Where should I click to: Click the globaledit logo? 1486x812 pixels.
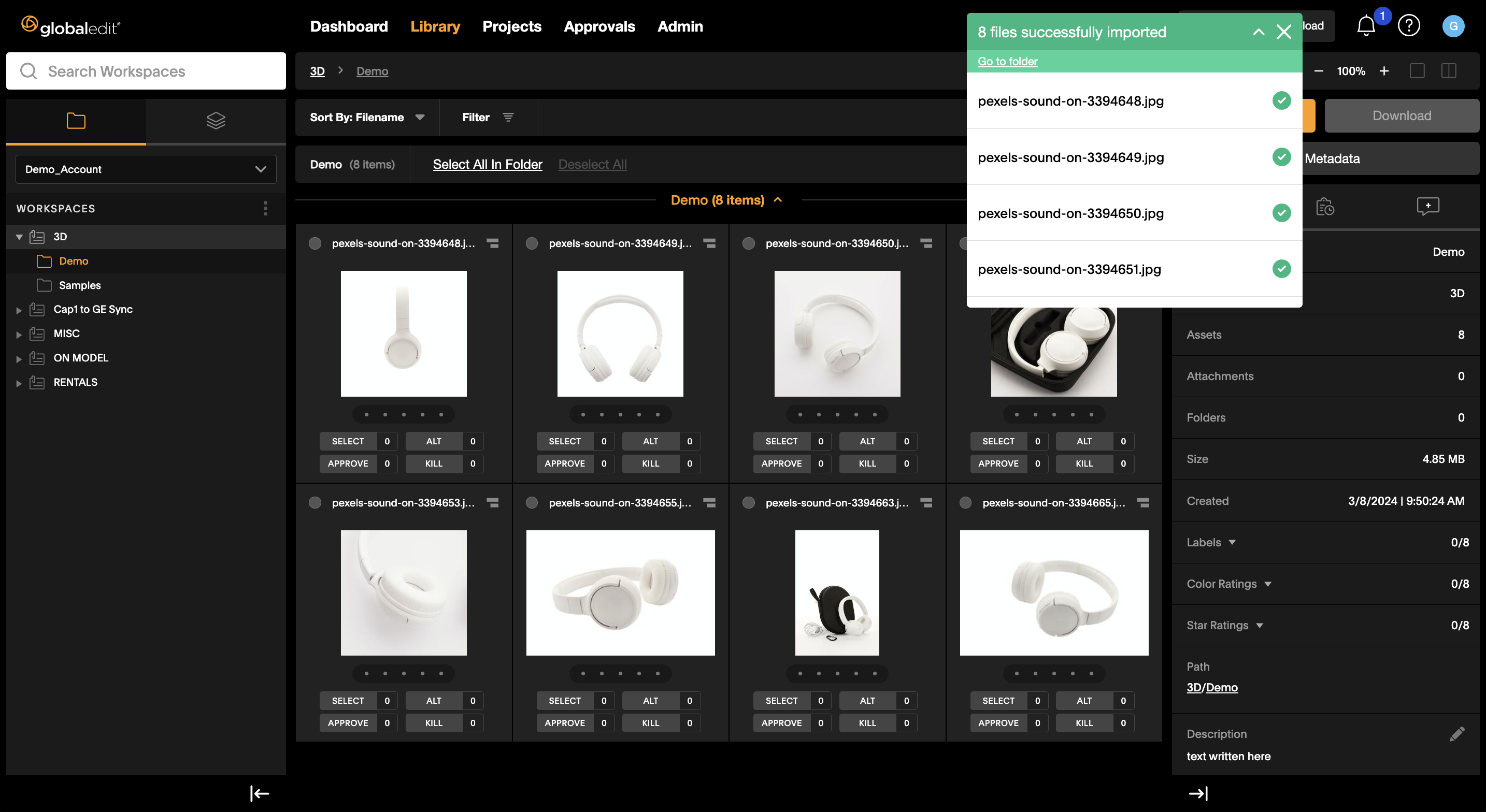[71, 26]
